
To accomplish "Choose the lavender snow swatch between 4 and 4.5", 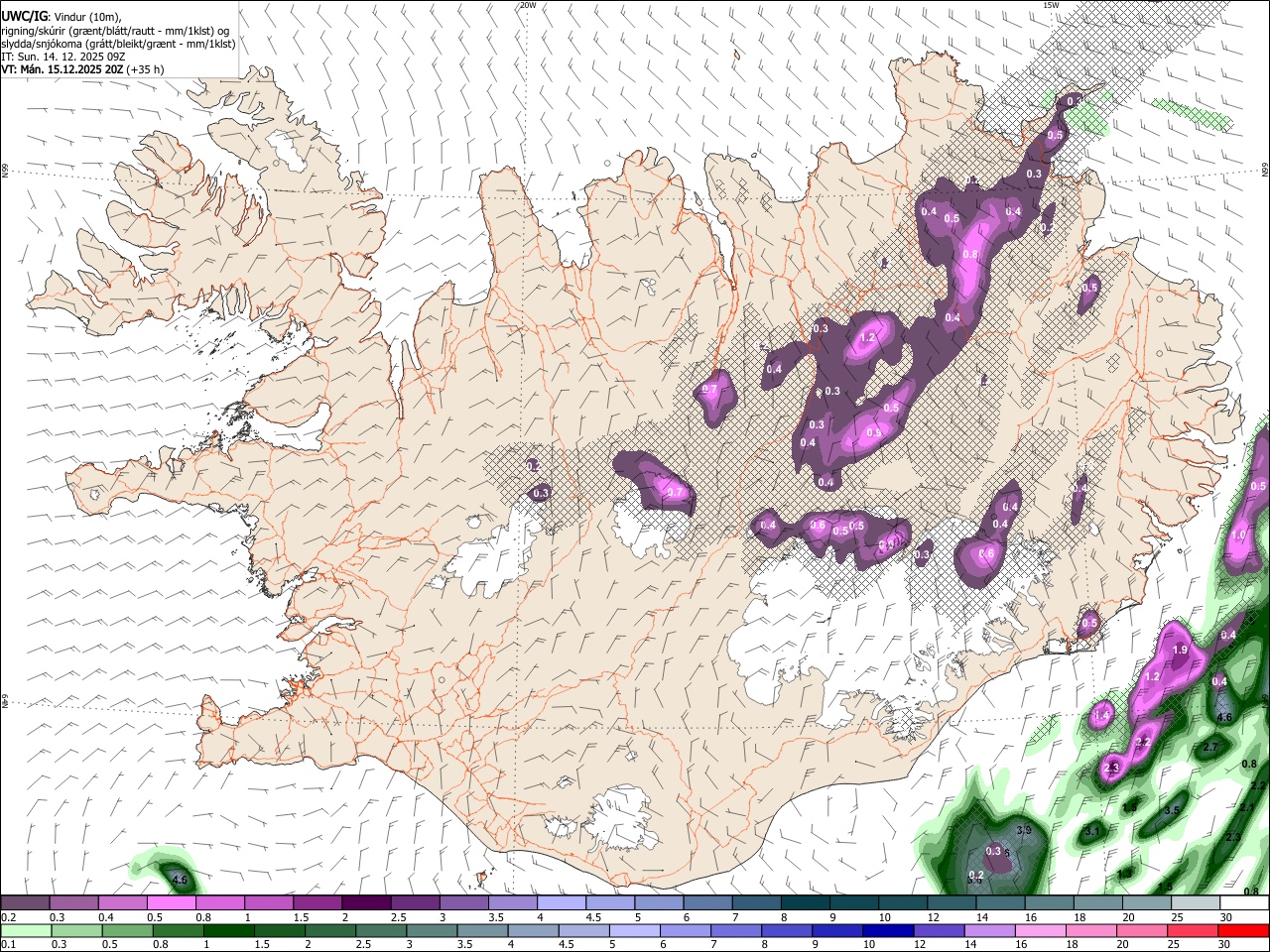I will pyautogui.click(x=562, y=903).
